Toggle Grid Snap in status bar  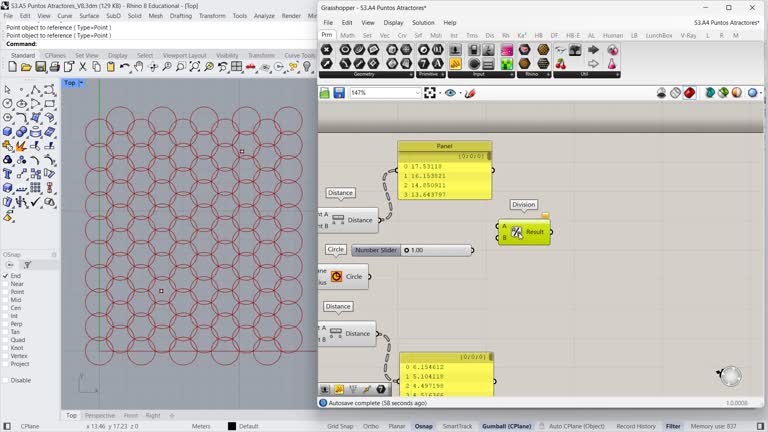click(340, 426)
